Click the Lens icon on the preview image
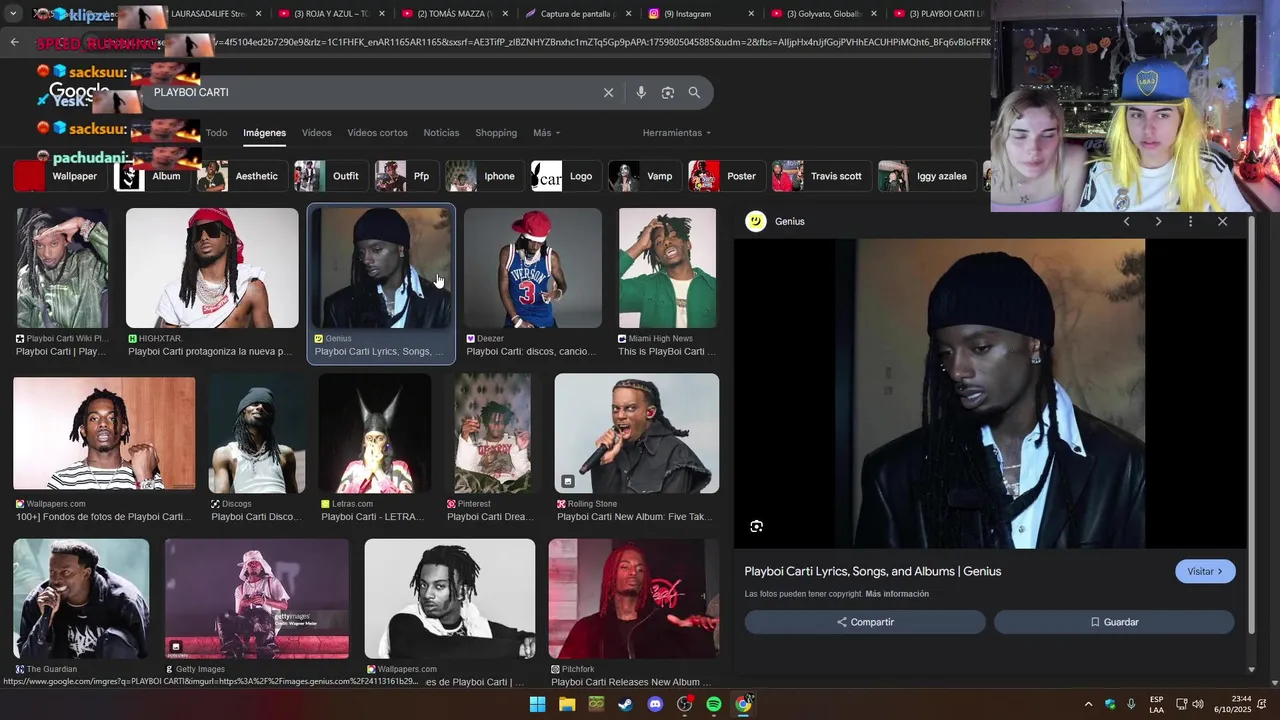 [x=757, y=526]
